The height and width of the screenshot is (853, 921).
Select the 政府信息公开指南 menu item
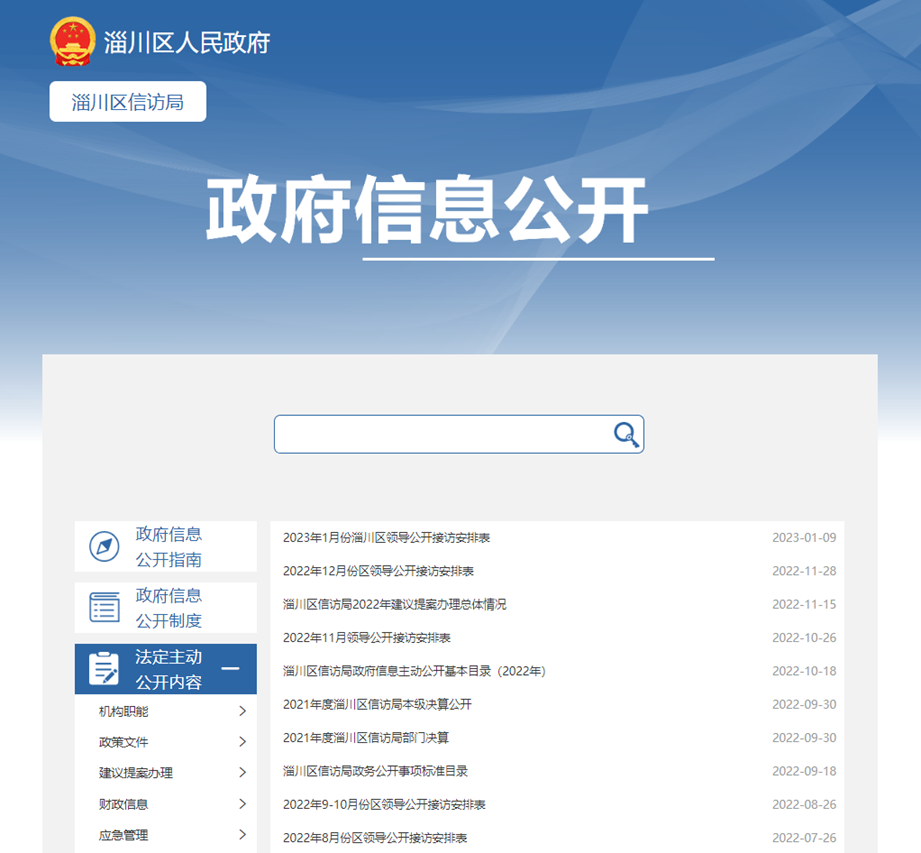(x=168, y=547)
